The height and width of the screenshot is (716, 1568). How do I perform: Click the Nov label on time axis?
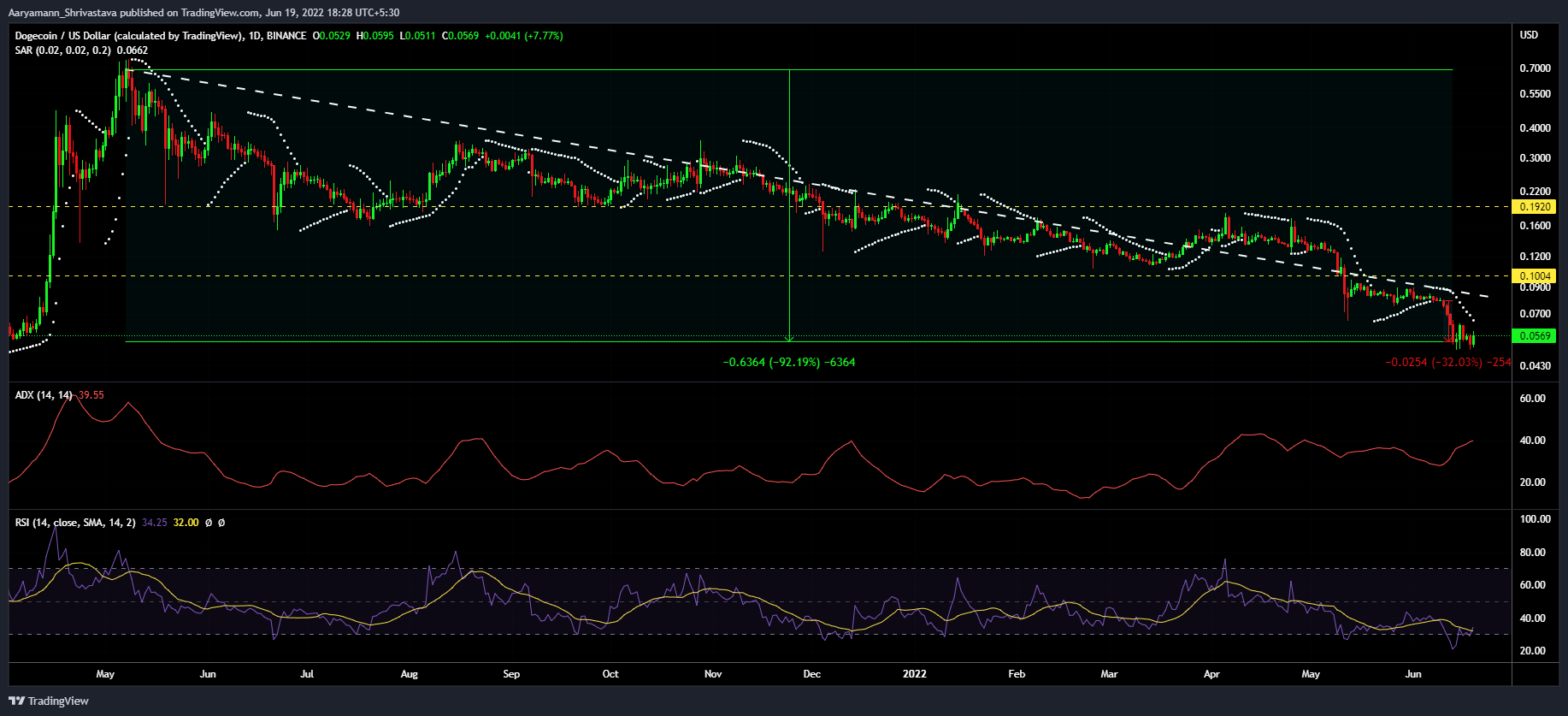click(713, 674)
